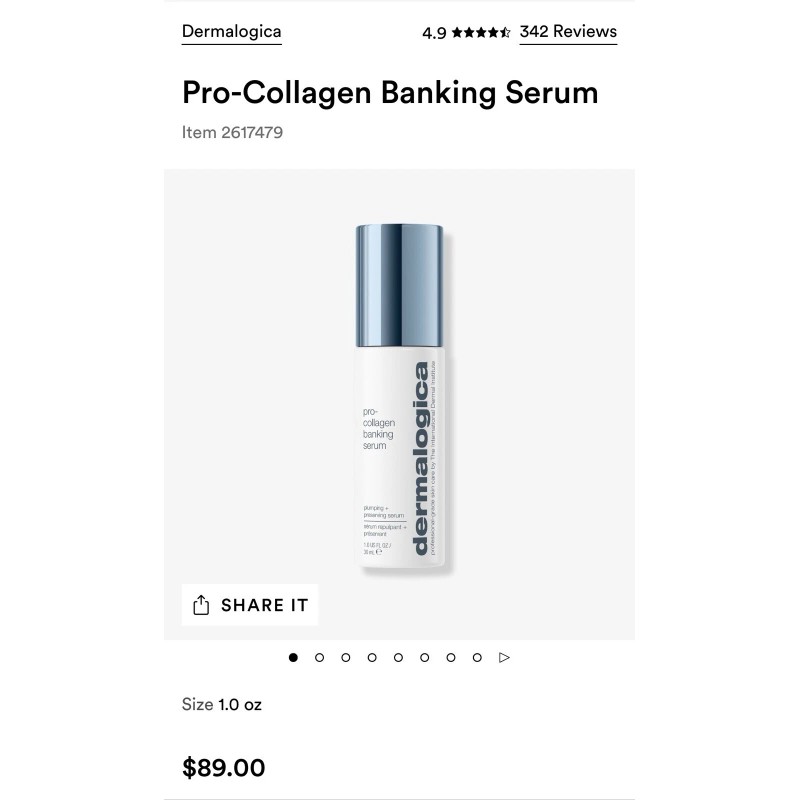Select the third carousel dot
This screenshot has height=800, width=800.
click(x=346, y=657)
